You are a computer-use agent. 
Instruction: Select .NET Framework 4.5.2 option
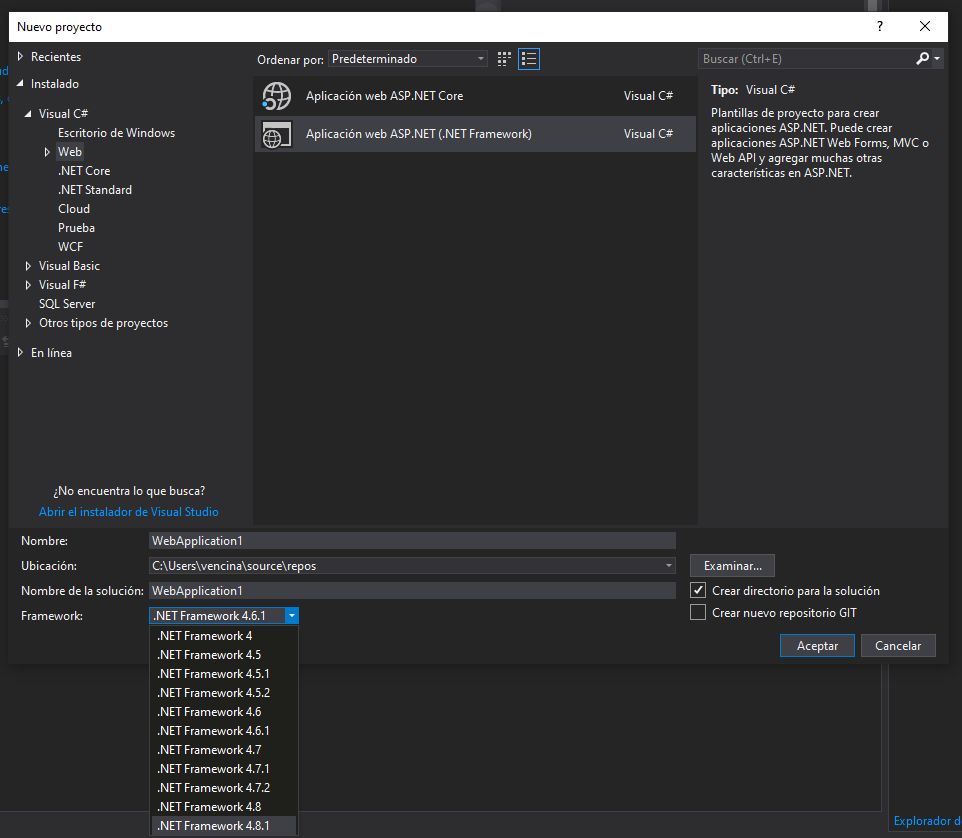[224, 693]
